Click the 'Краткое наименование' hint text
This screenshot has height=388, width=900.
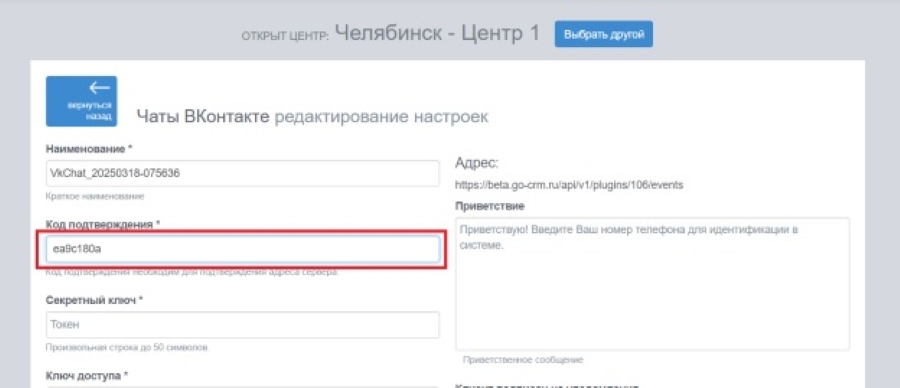tap(95, 196)
